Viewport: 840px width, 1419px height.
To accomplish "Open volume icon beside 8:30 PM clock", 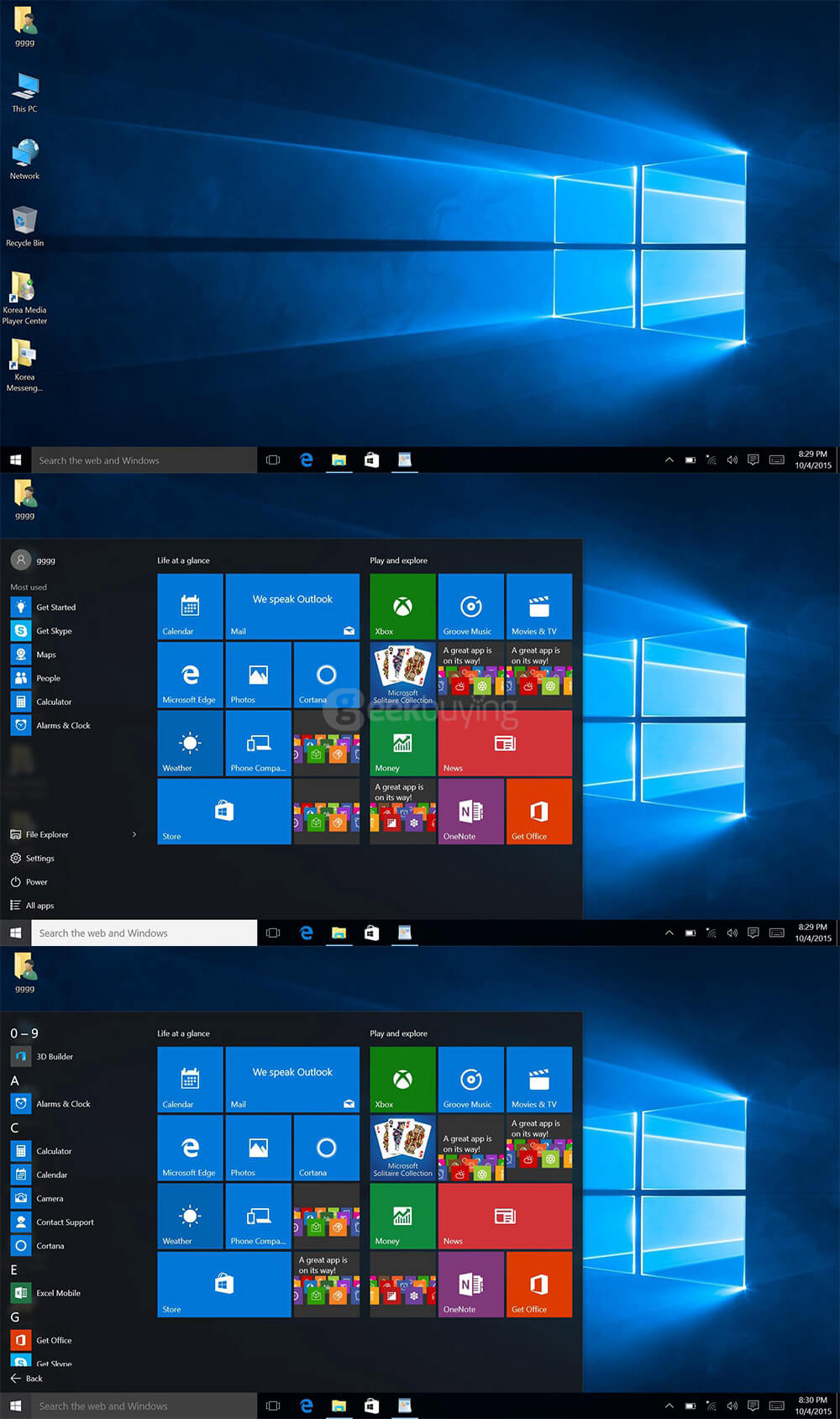I will (x=732, y=1406).
